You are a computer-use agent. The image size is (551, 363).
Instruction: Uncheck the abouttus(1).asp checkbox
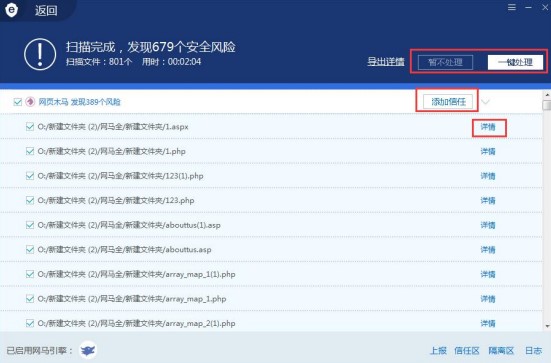tap(30, 225)
